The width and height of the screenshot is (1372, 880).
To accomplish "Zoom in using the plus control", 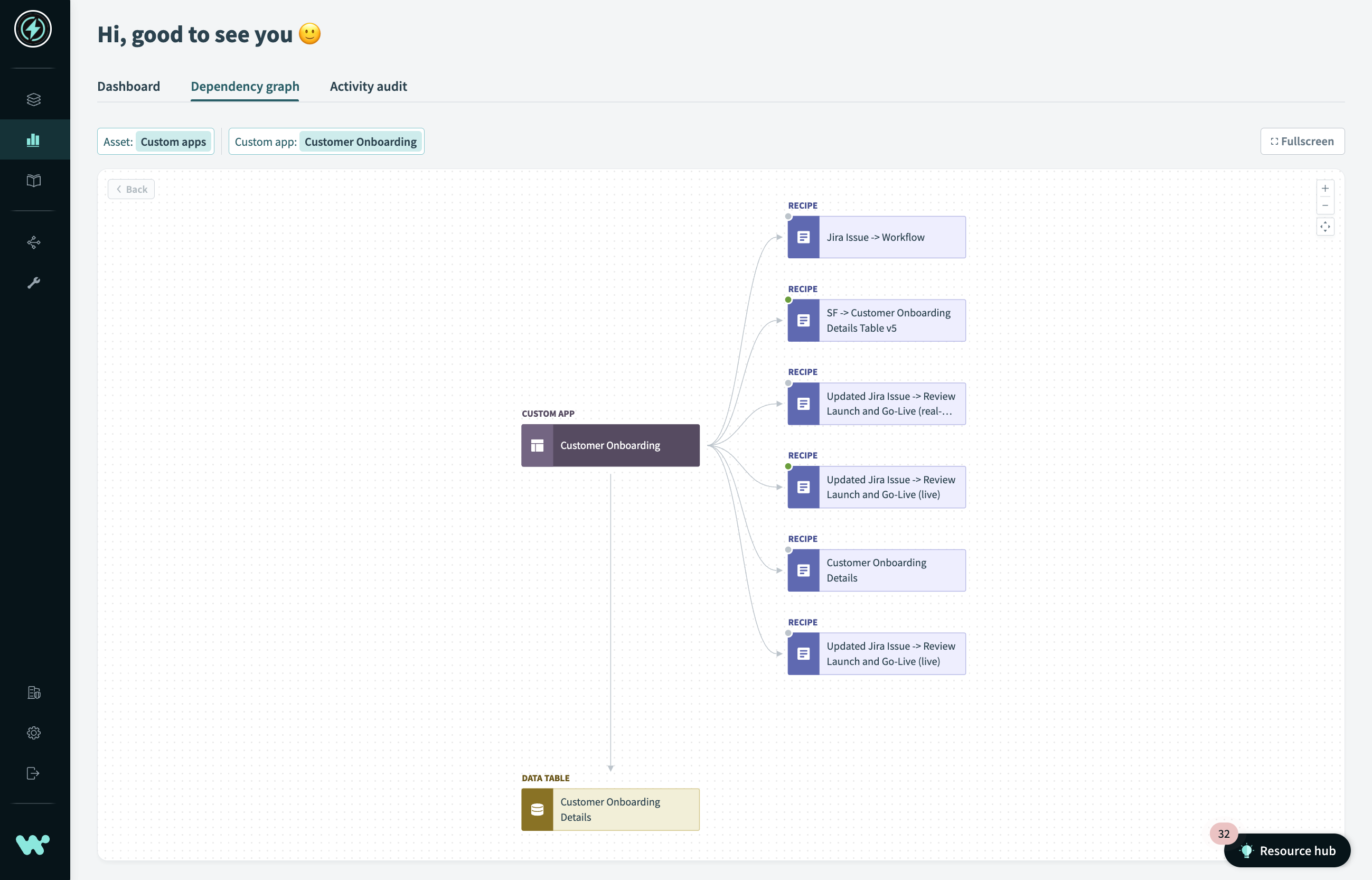I will coord(1325,188).
